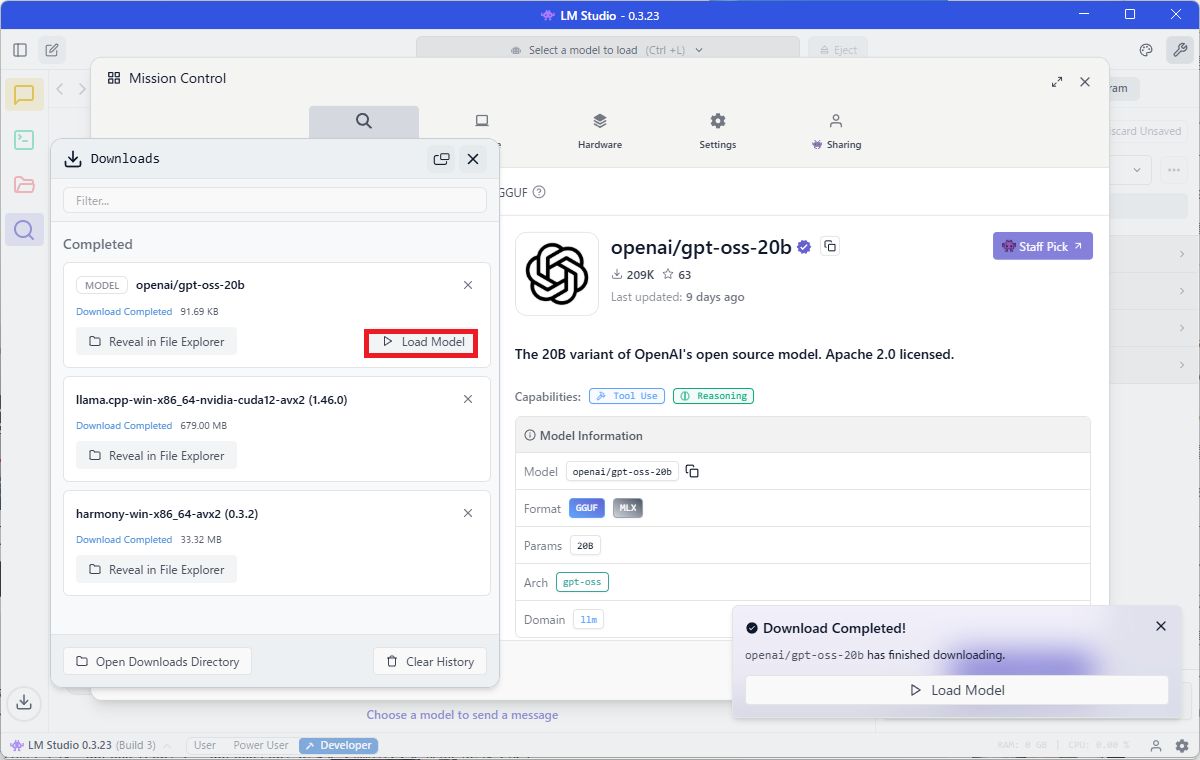Switch to User mode
Screen dimensions: 1200x760
(x=205, y=745)
